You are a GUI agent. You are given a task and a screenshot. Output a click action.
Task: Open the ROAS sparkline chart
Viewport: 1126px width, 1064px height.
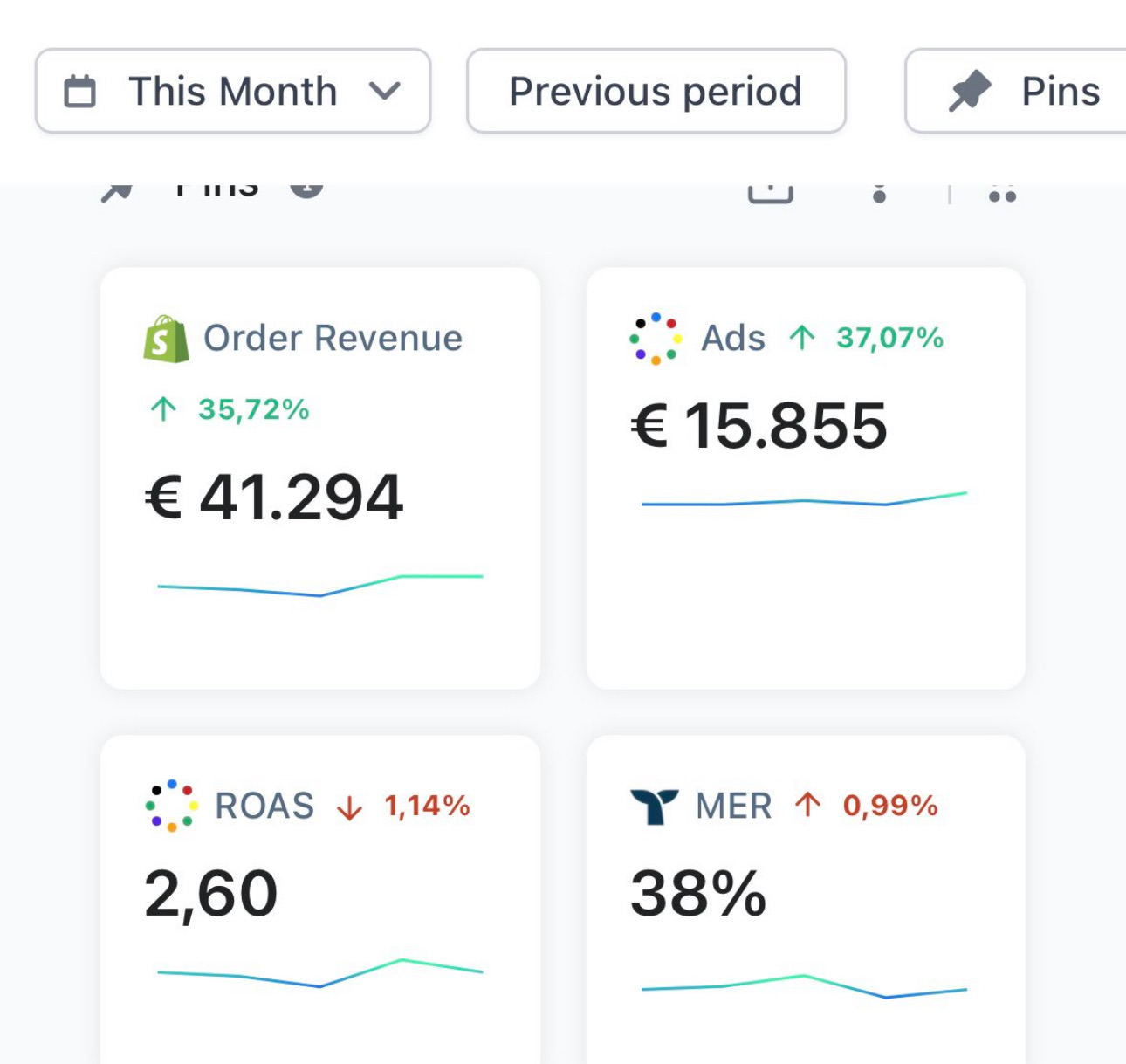point(319,973)
